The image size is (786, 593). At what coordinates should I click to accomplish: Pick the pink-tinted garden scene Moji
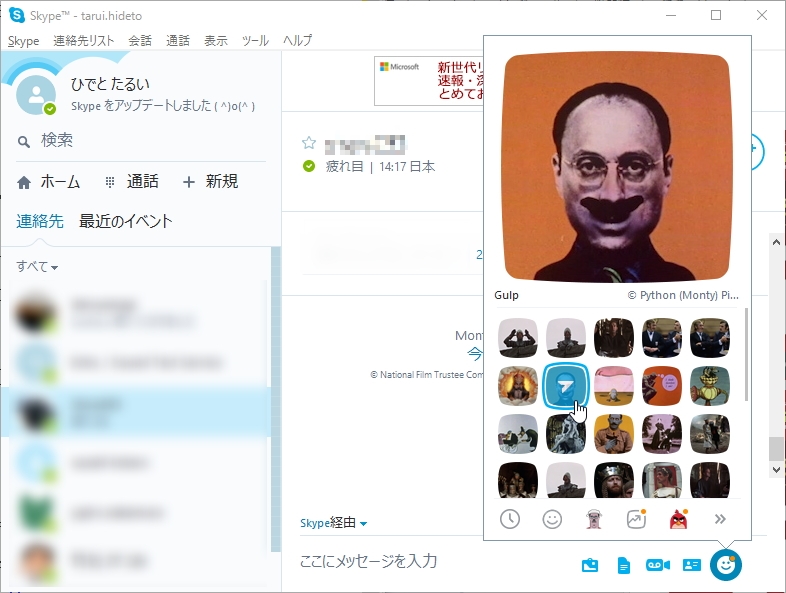[x=662, y=434]
